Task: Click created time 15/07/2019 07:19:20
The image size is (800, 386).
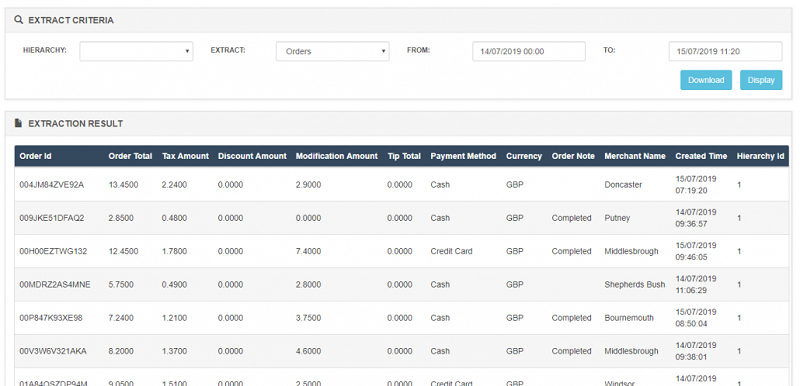Action: pyautogui.click(x=696, y=185)
